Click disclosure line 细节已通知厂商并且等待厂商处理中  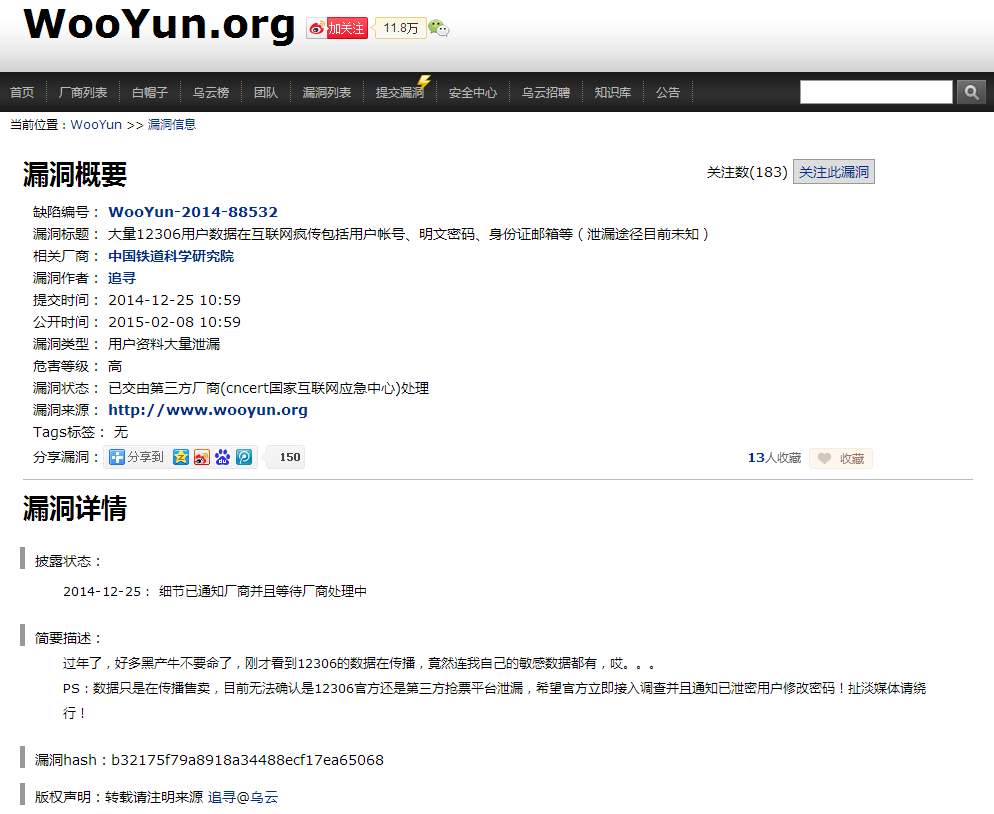click(x=262, y=591)
